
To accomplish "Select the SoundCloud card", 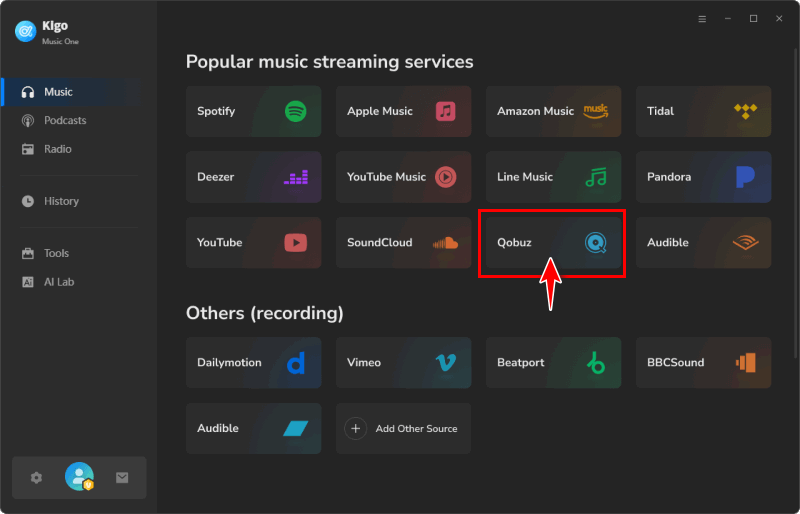I will pyautogui.click(x=404, y=242).
